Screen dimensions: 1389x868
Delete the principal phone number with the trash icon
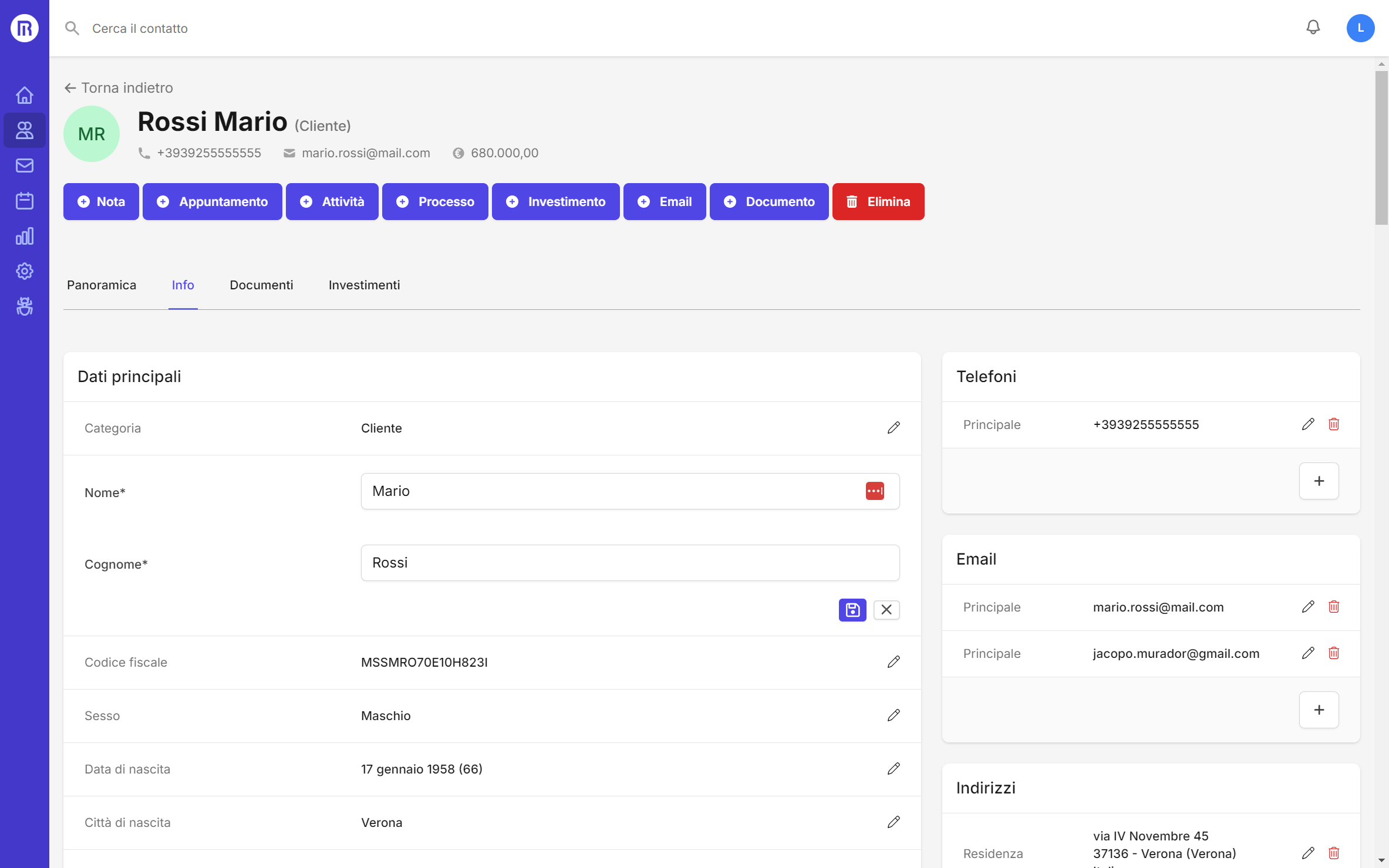click(x=1334, y=424)
